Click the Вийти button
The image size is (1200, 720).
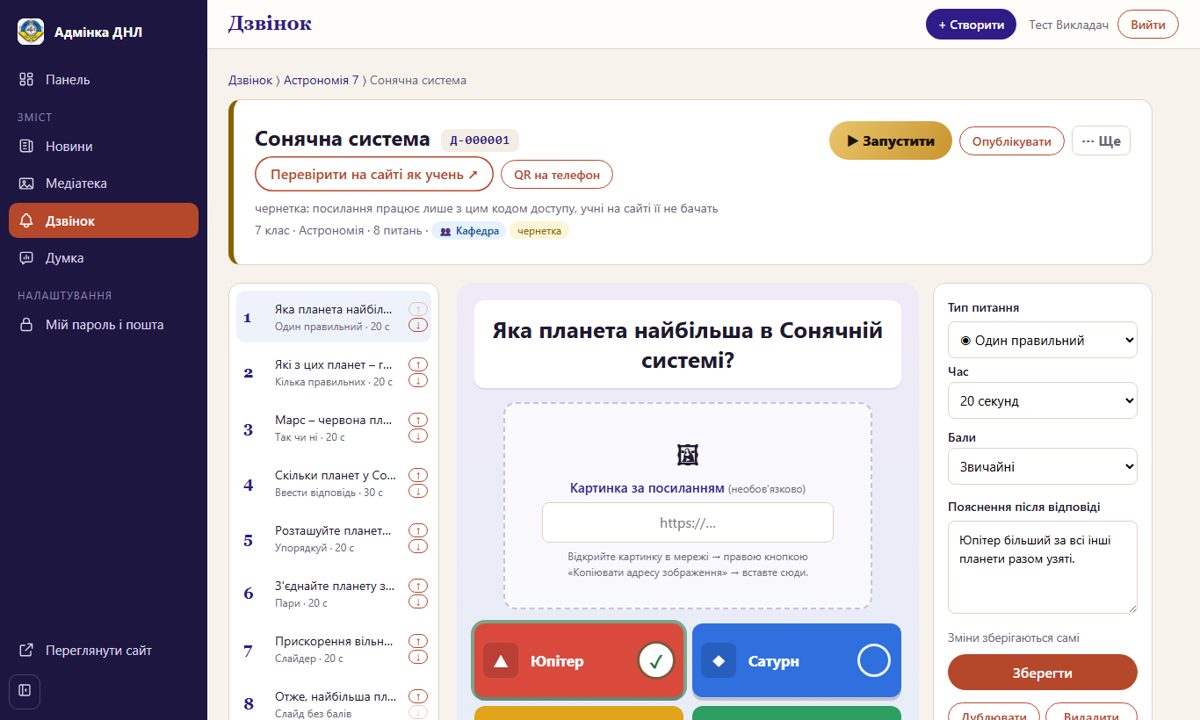coord(1148,24)
